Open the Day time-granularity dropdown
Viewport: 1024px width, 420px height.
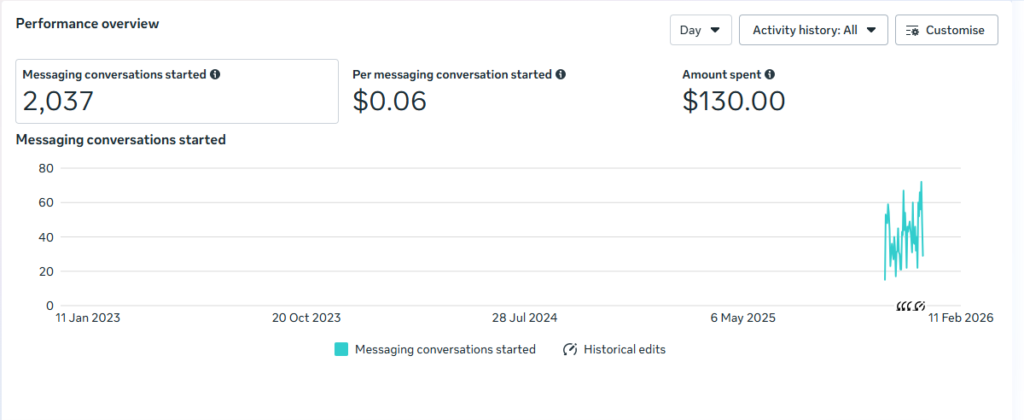[701, 30]
